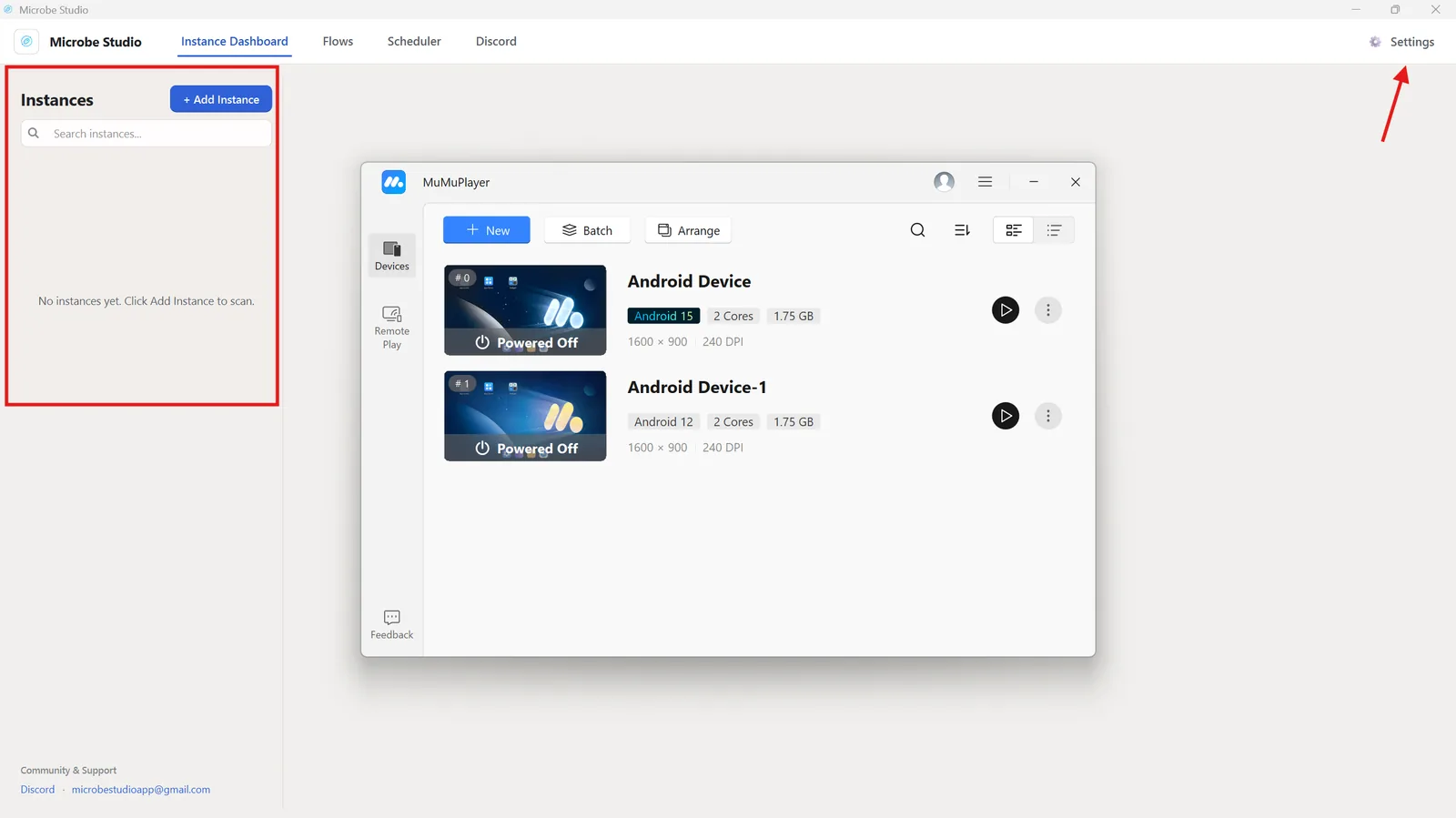Viewport: 1456px width, 818px height.
Task: Open more options for Android Device
Action: point(1048,310)
